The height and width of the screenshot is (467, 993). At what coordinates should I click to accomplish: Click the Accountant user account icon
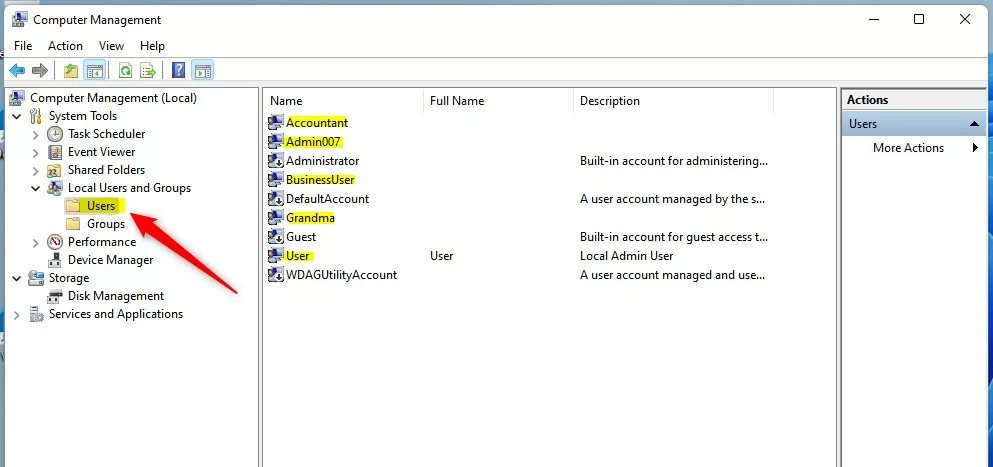[275, 122]
